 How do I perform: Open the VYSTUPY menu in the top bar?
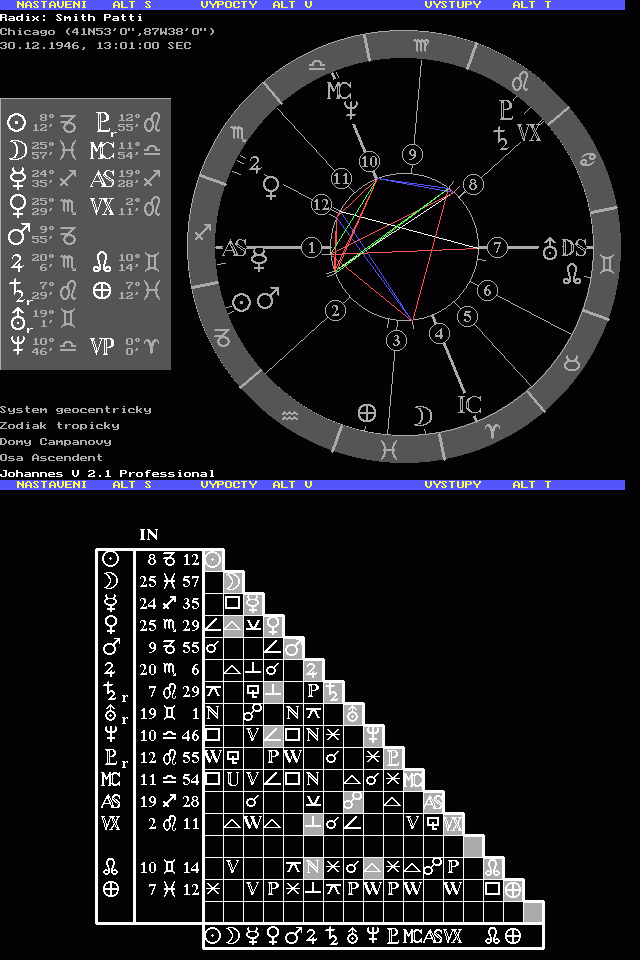click(x=452, y=5)
